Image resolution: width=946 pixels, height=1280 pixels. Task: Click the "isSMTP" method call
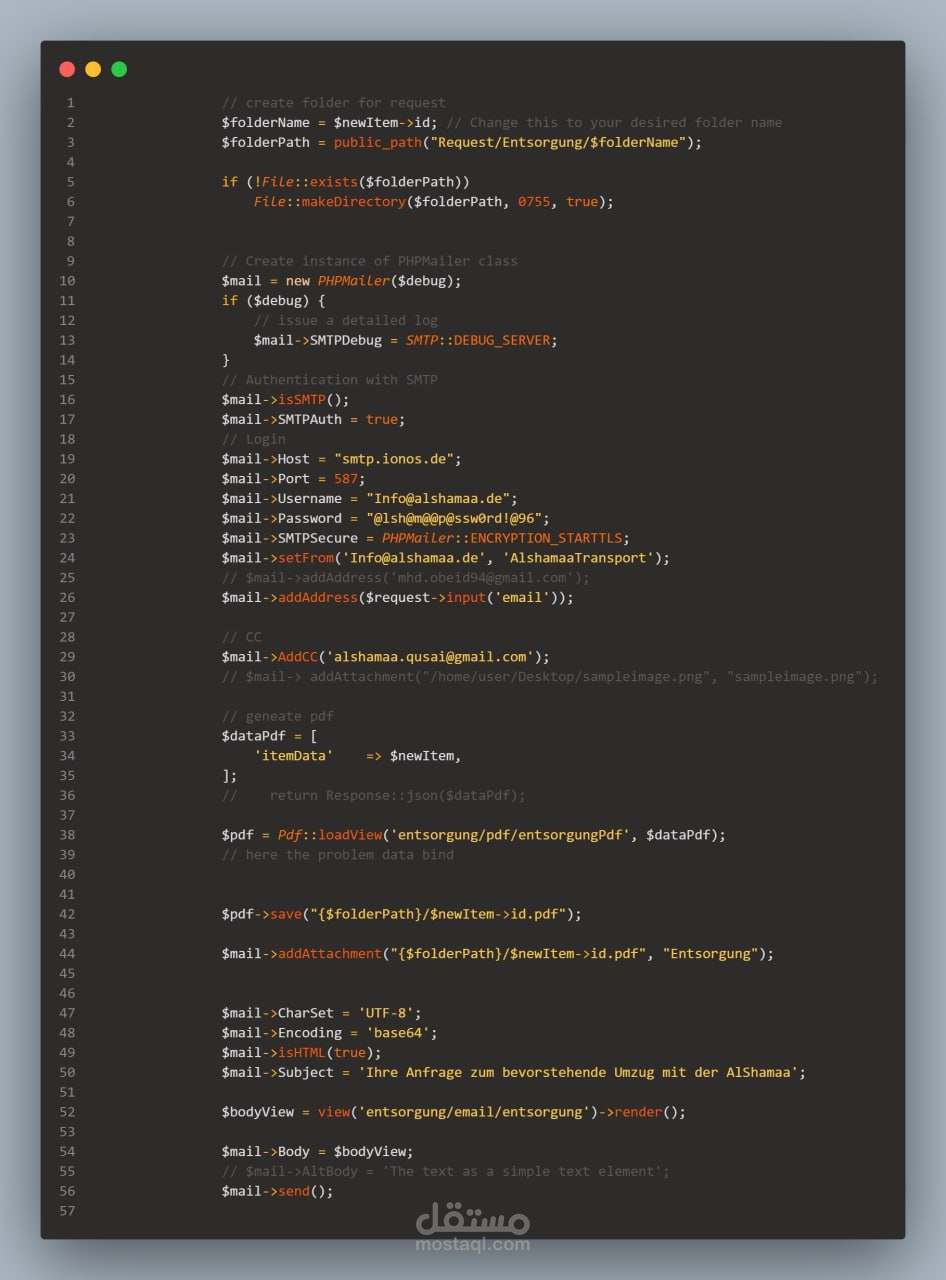(302, 399)
